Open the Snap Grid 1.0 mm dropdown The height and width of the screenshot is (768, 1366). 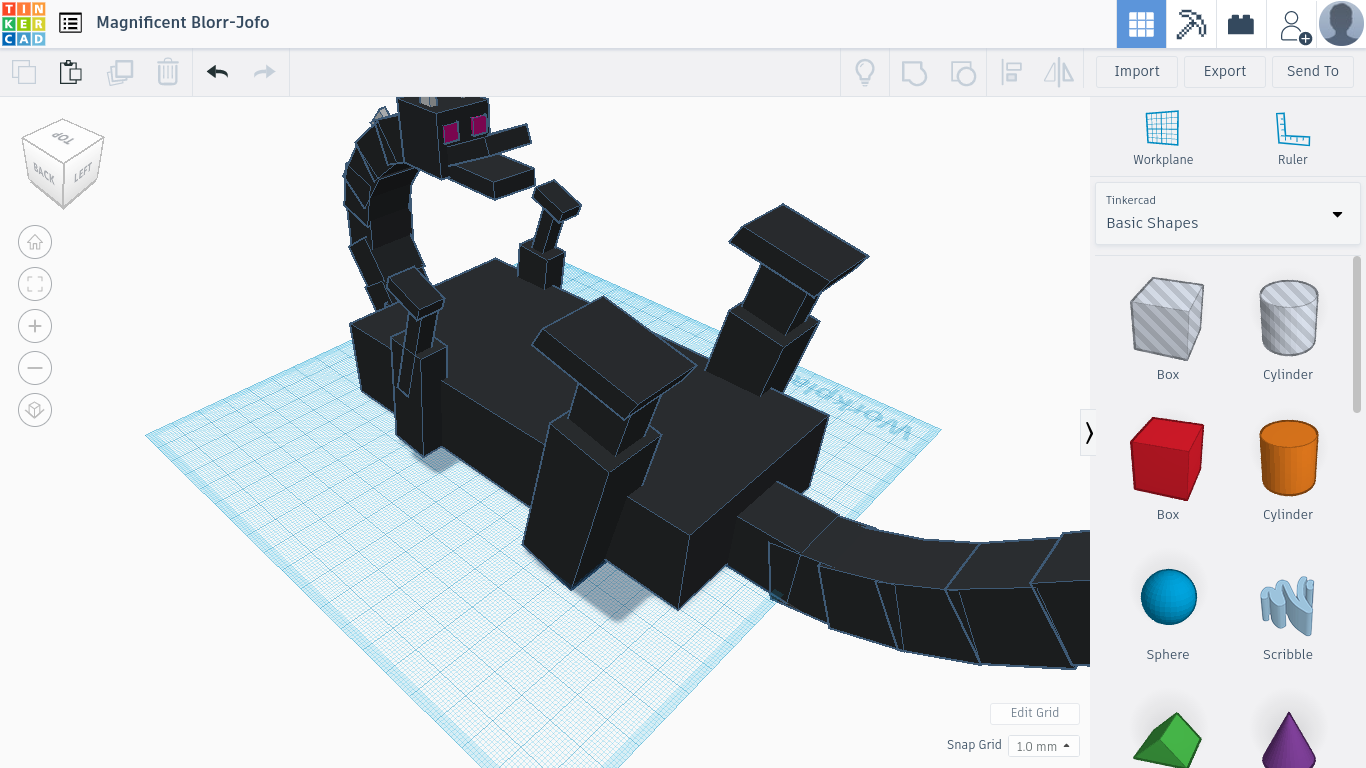coord(1044,746)
